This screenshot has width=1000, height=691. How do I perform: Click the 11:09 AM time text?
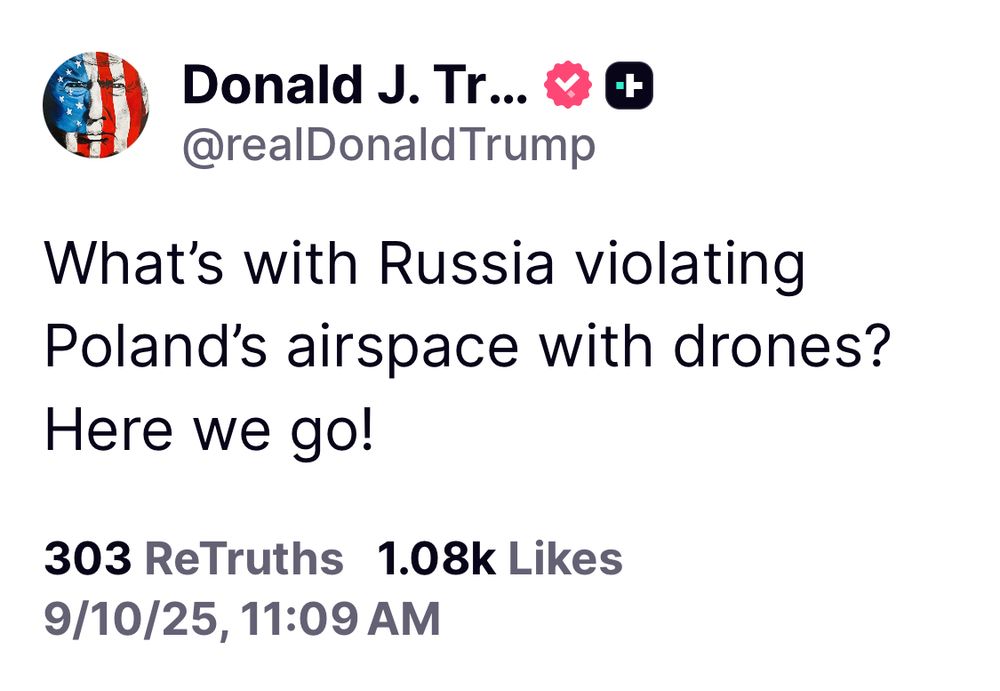(x=342, y=618)
